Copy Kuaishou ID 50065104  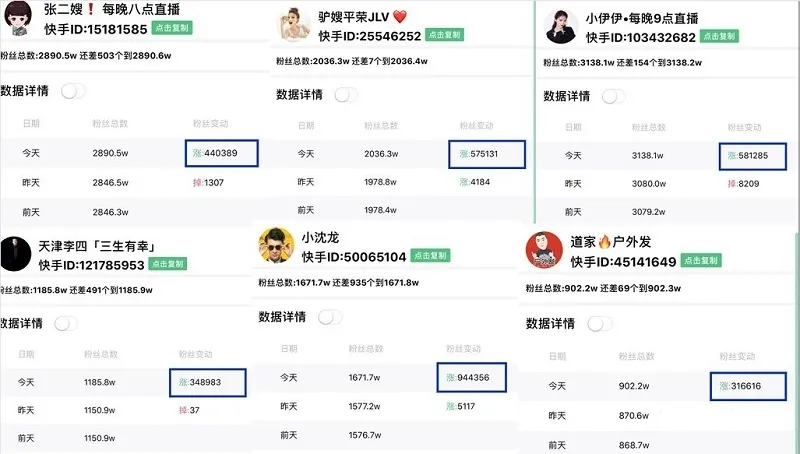(431, 256)
